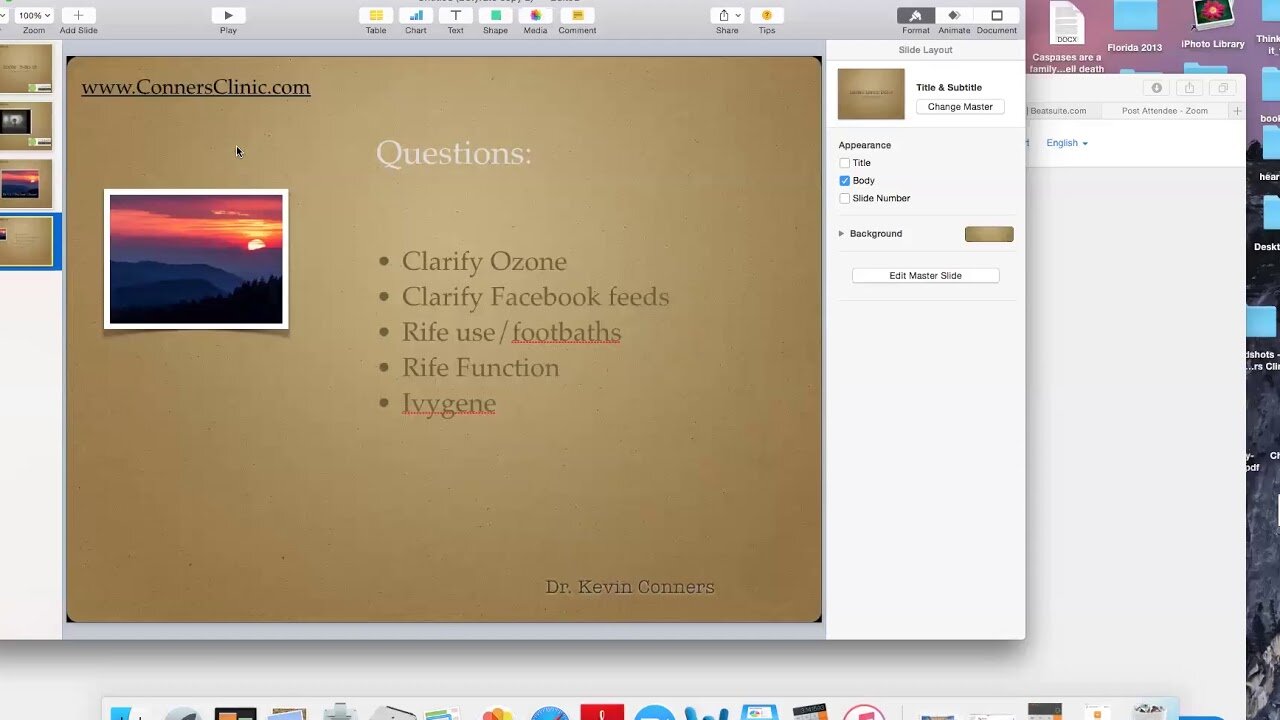Image resolution: width=1280 pixels, height=720 pixels.
Task: Open the Trash in the Dock
Action: pos(1149,713)
